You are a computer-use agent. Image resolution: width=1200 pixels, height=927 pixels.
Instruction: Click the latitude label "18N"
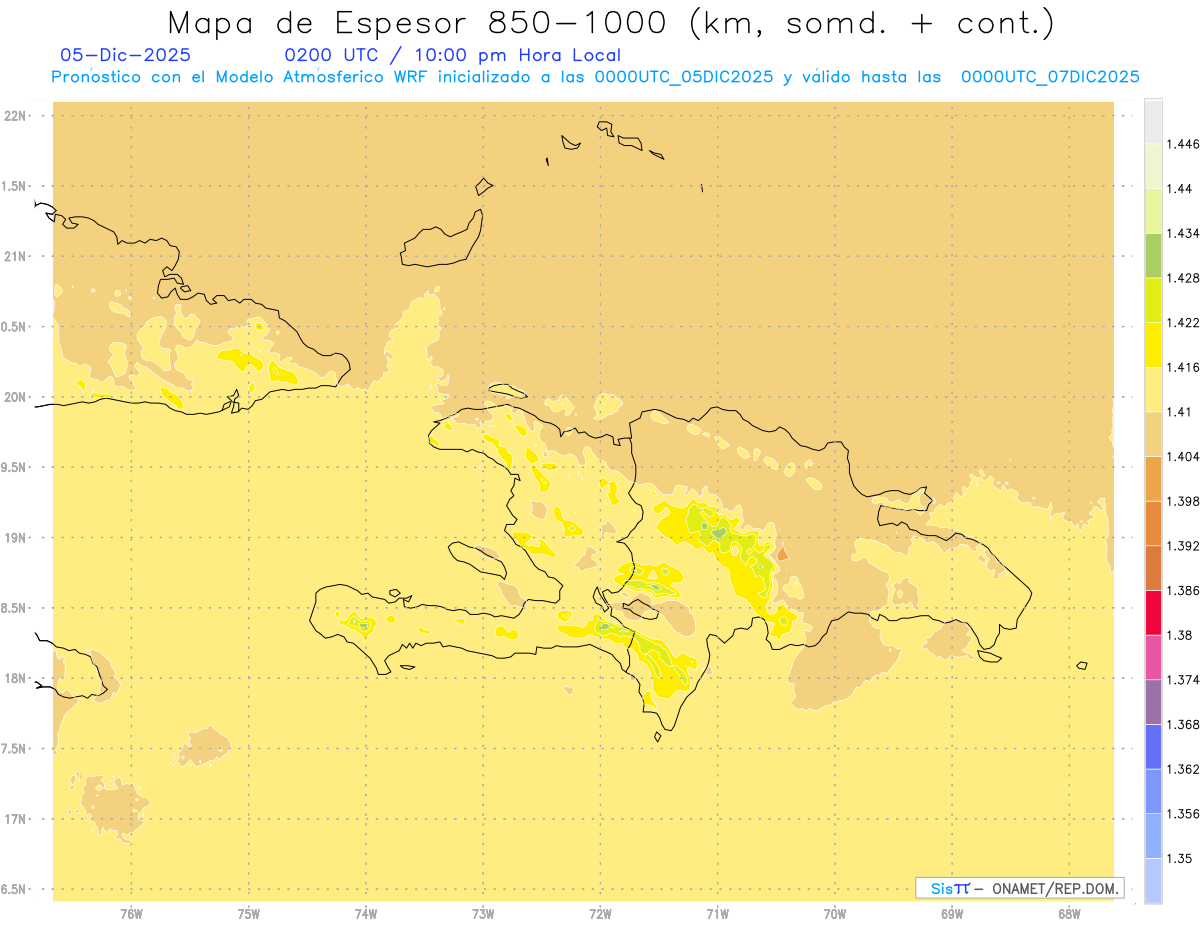point(15,678)
